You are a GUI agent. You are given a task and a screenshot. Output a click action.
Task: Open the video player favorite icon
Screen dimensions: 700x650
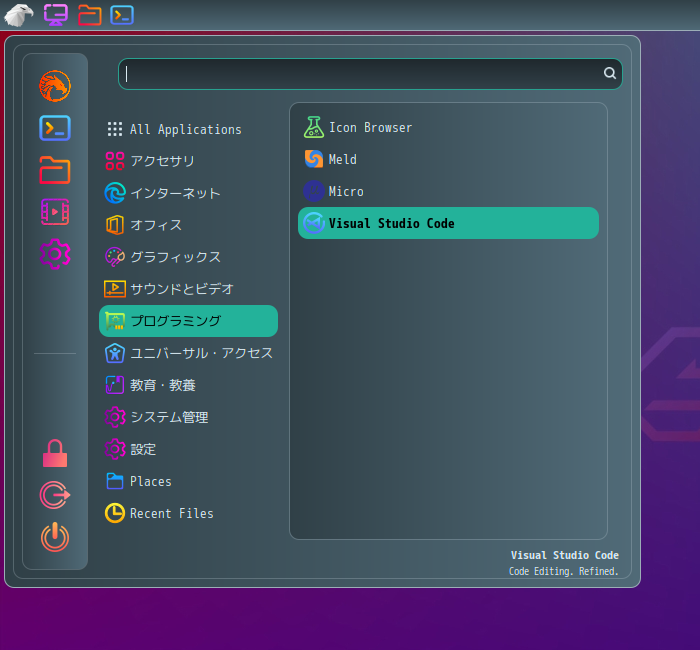55,212
